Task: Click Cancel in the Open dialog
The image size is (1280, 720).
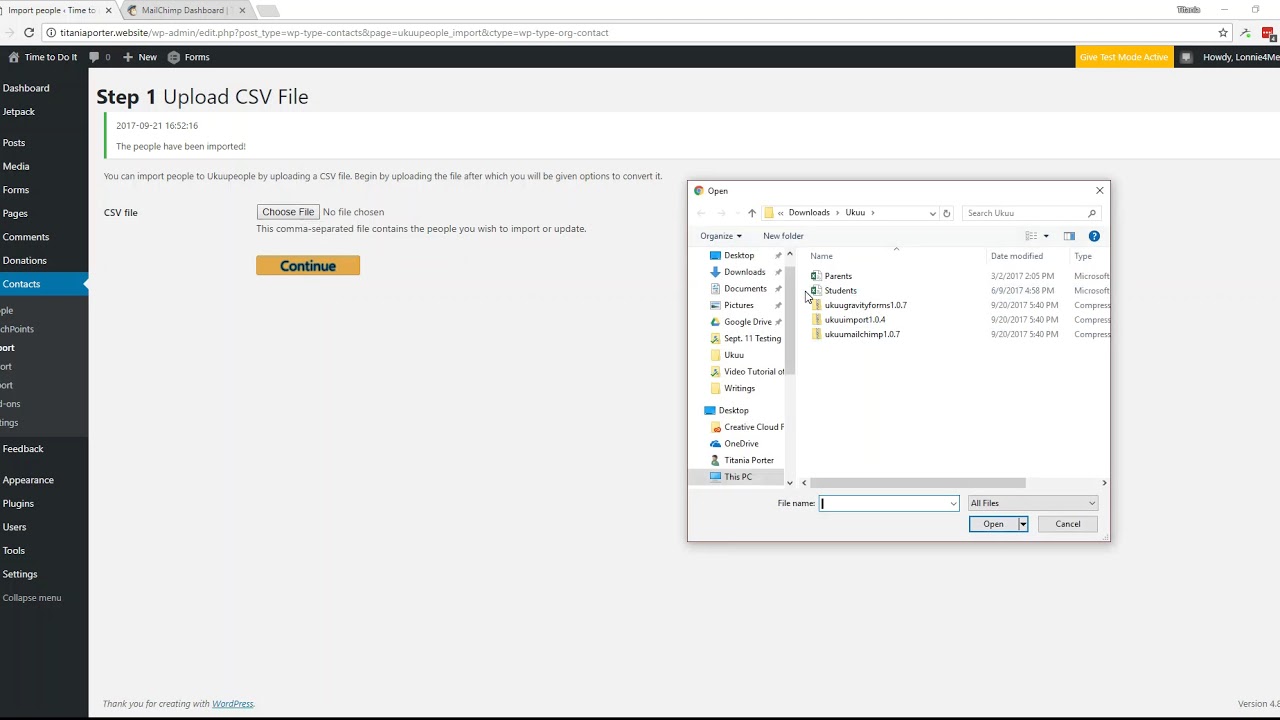Action: point(1068,524)
